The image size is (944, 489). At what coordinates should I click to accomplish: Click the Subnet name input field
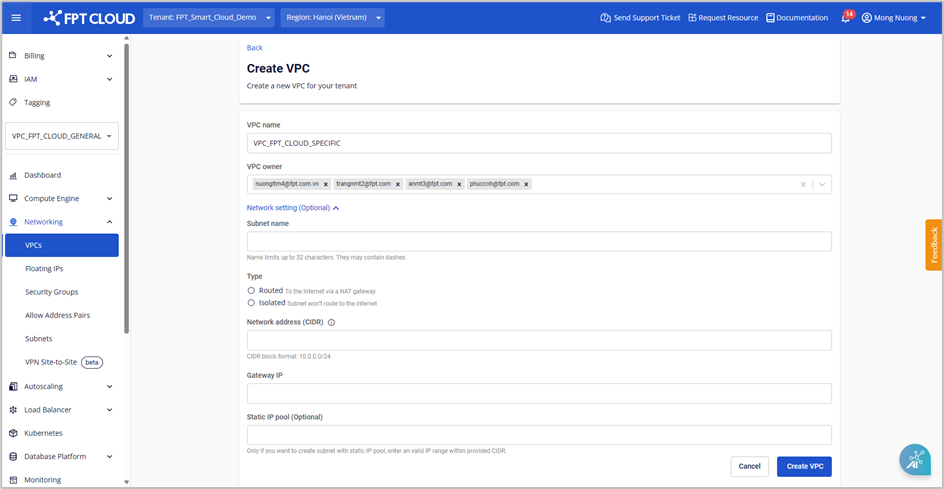pyautogui.click(x=539, y=241)
